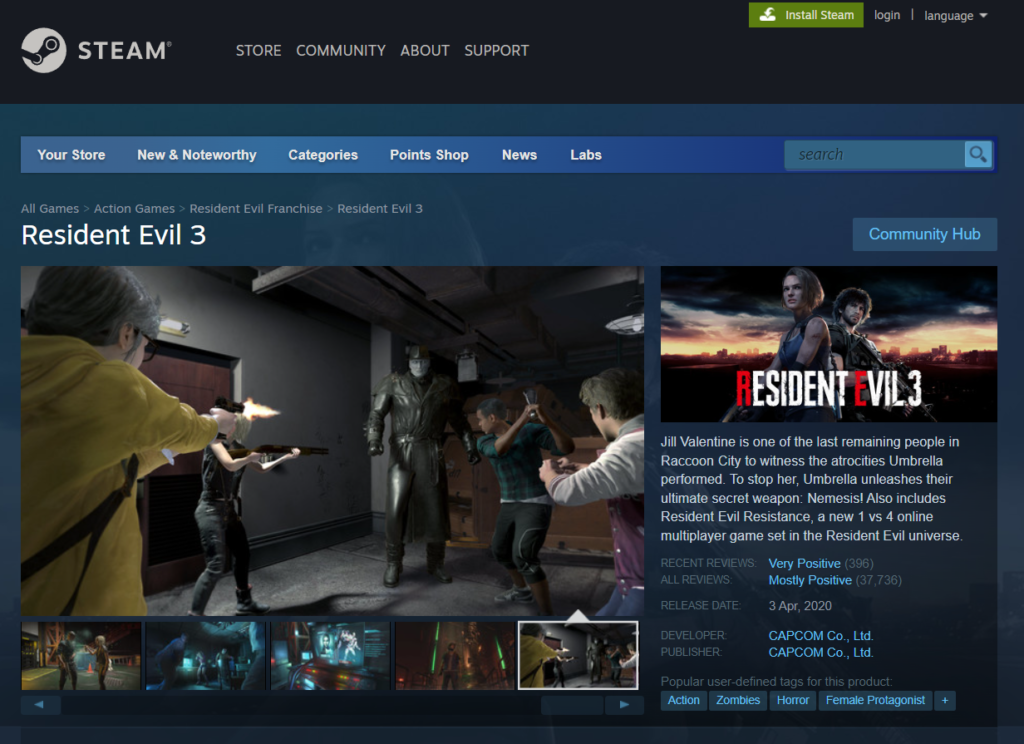Select the Action tag
This screenshot has width=1024, height=744.
tap(684, 700)
